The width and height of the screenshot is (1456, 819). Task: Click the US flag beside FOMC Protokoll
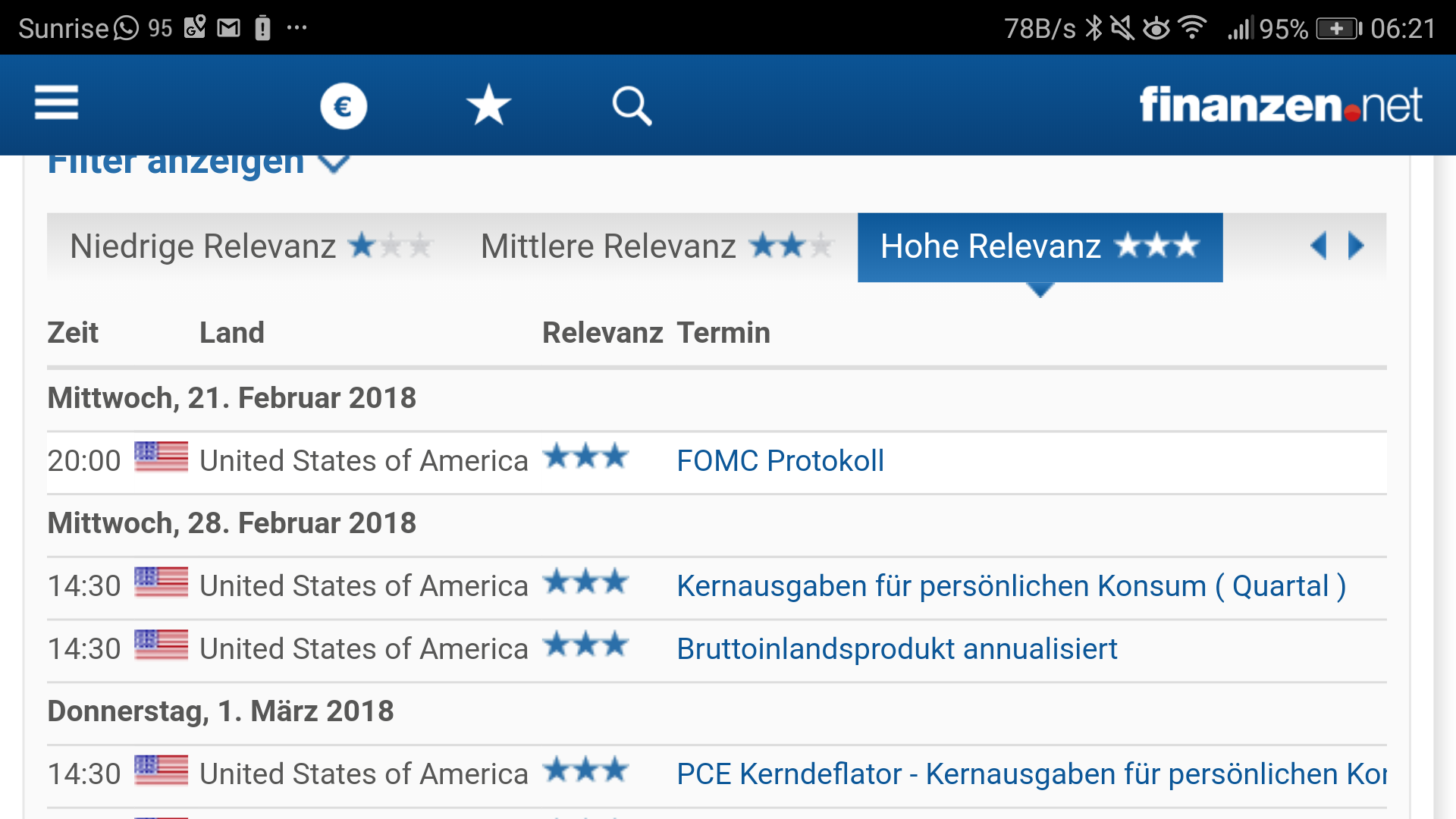pos(161,459)
